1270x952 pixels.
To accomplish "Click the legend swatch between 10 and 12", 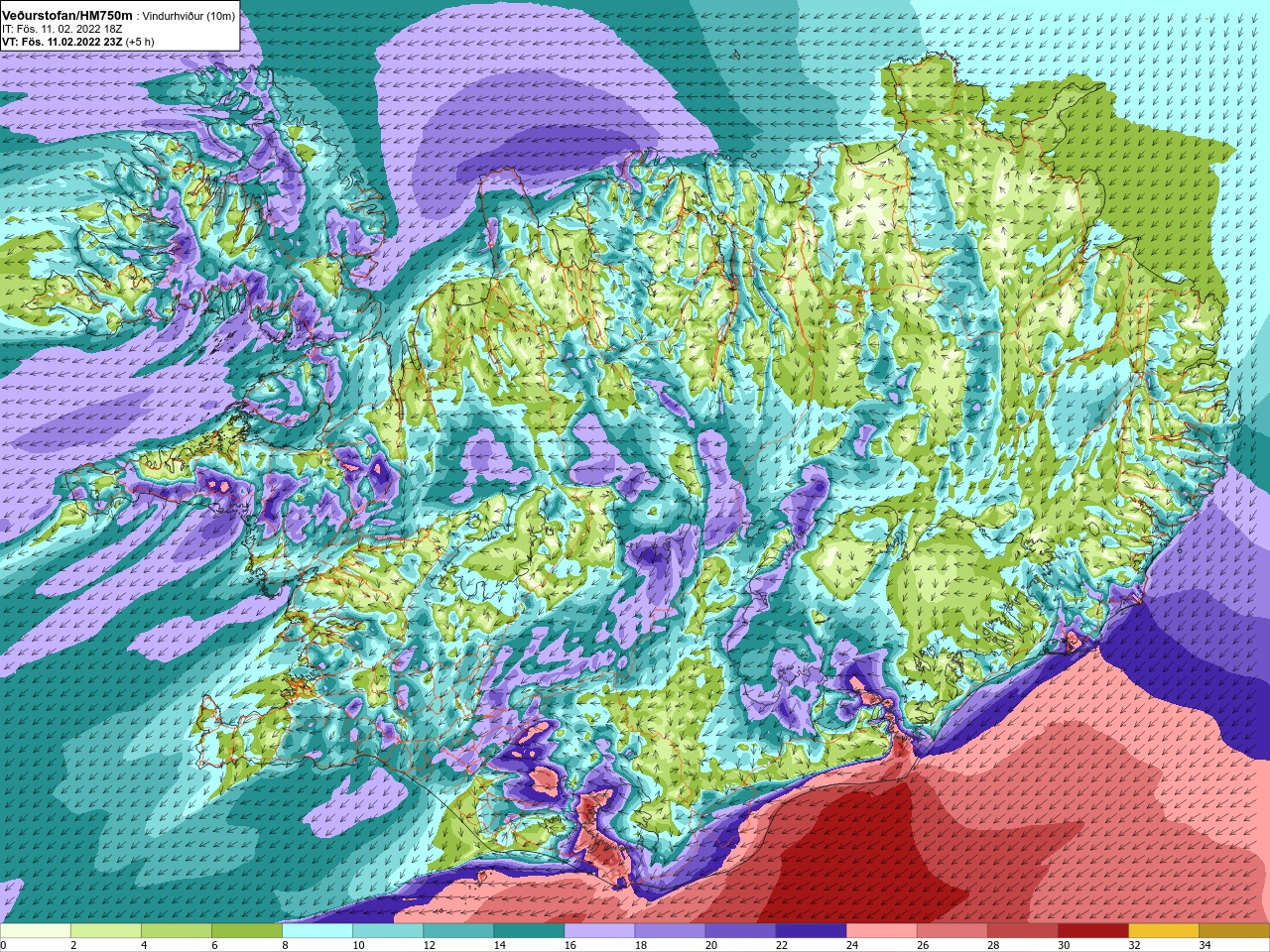I will pyautogui.click(x=388, y=931).
